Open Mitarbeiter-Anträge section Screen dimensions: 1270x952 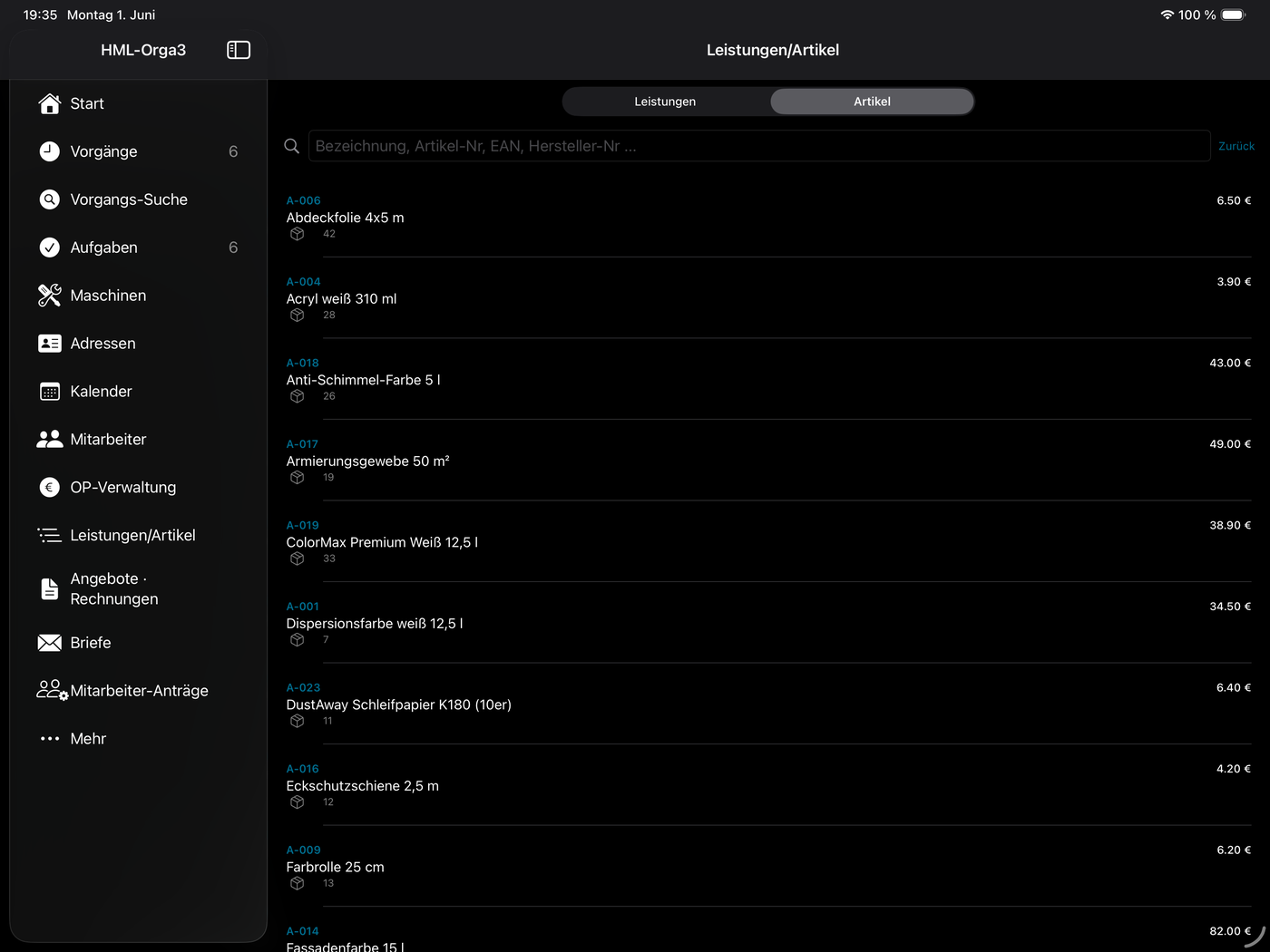pos(138,691)
